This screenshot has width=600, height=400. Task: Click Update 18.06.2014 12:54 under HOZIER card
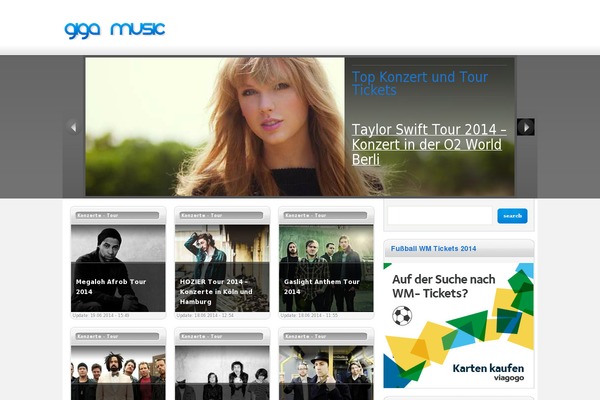tap(205, 316)
